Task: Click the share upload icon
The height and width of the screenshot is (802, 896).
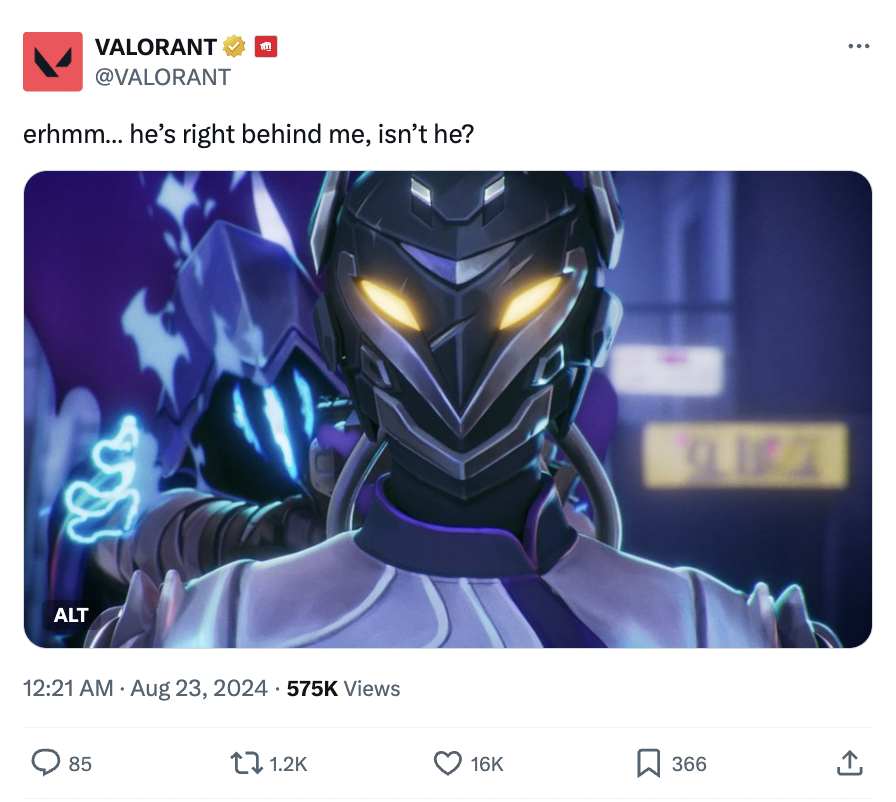Action: 849,763
